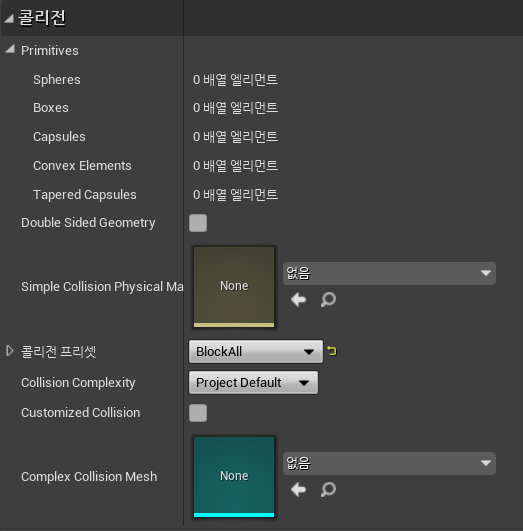Reset collision preset to default with yellow arrow
523x531 pixels.
click(332, 351)
